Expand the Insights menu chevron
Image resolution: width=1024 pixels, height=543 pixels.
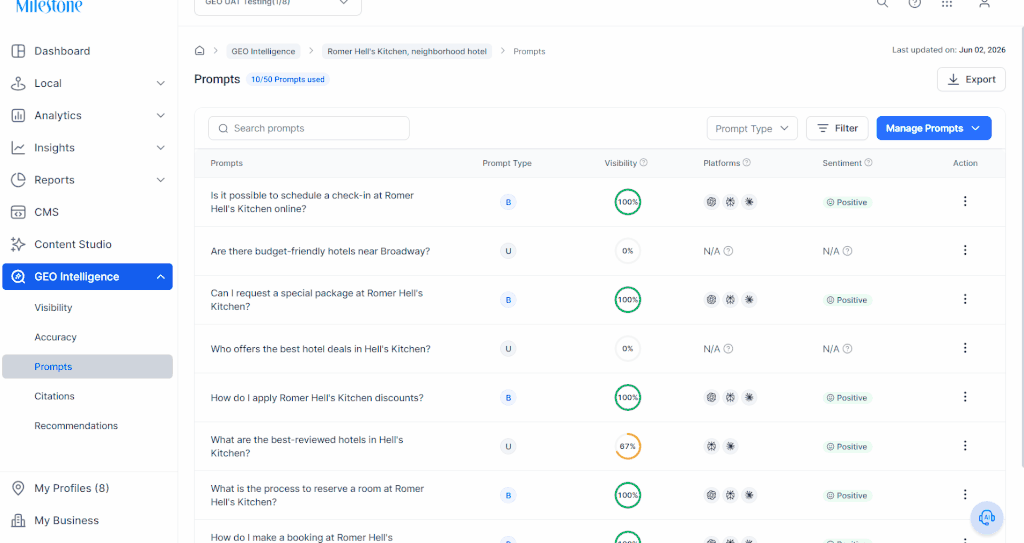point(161,148)
